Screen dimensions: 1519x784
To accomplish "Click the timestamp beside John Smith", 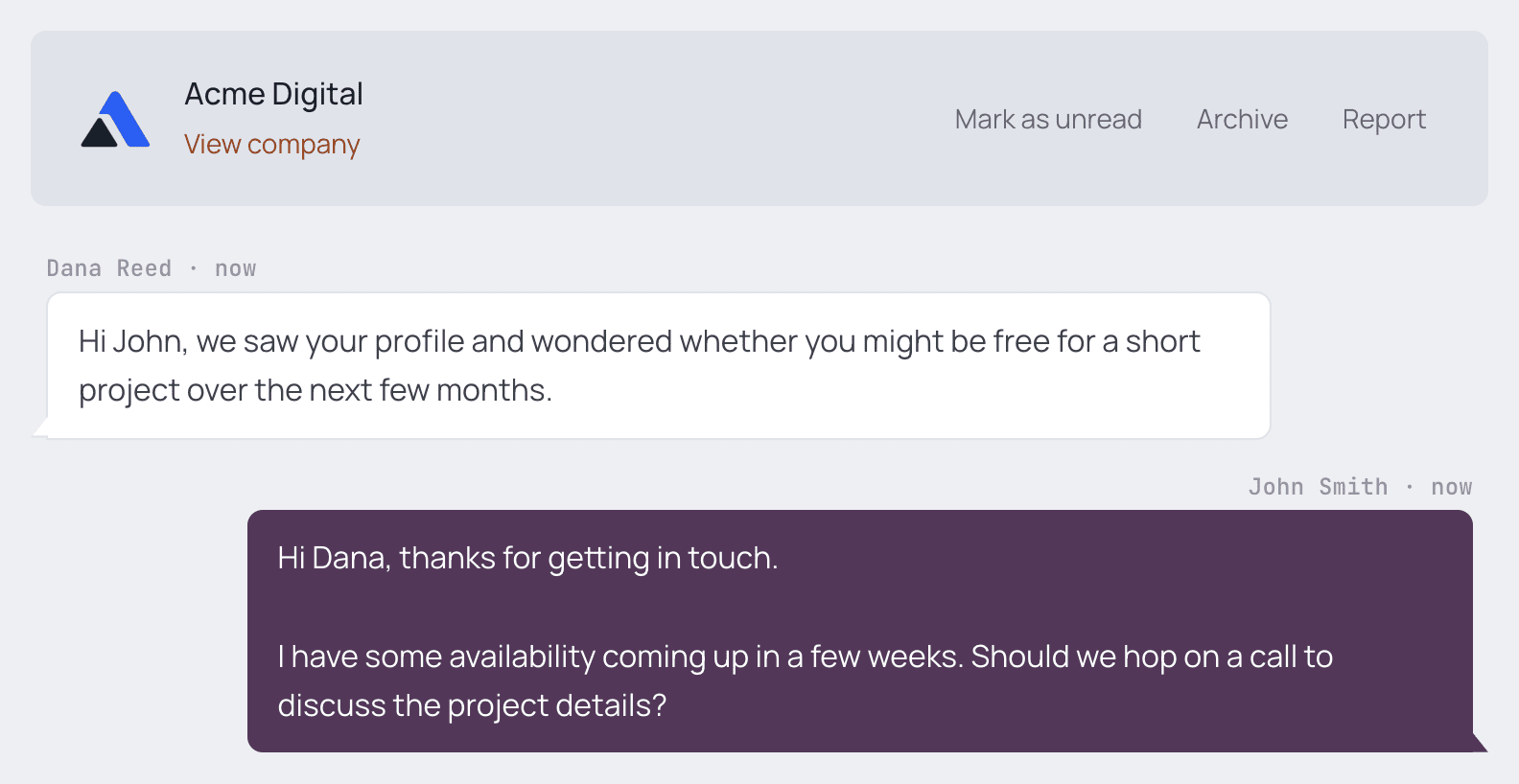I will point(1452,488).
